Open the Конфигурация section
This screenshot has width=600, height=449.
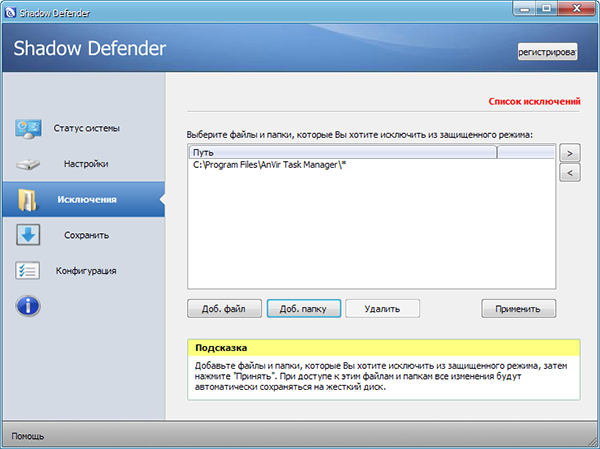click(x=86, y=271)
